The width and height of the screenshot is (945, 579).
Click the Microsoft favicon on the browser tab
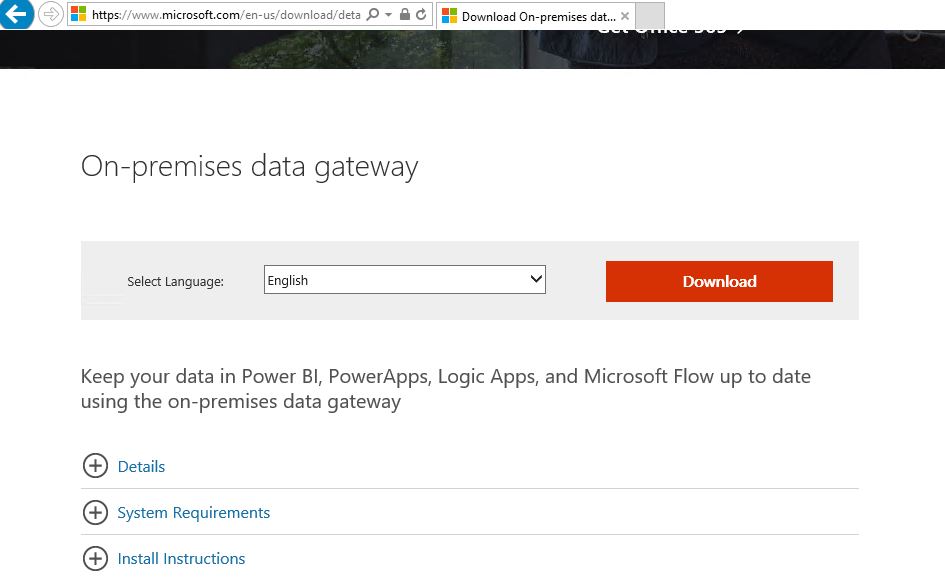(x=448, y=16)
